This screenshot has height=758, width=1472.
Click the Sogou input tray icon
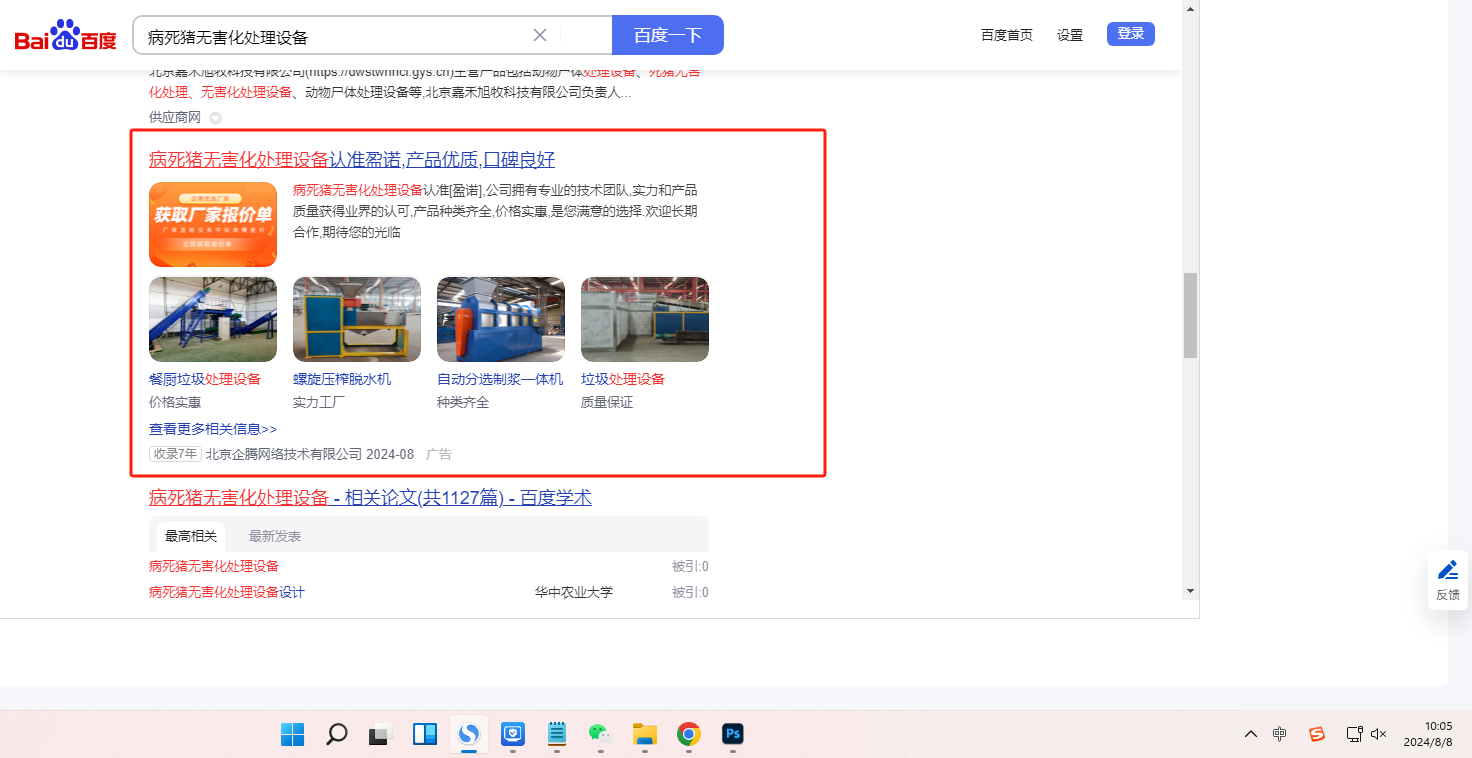coord(1317,734)
